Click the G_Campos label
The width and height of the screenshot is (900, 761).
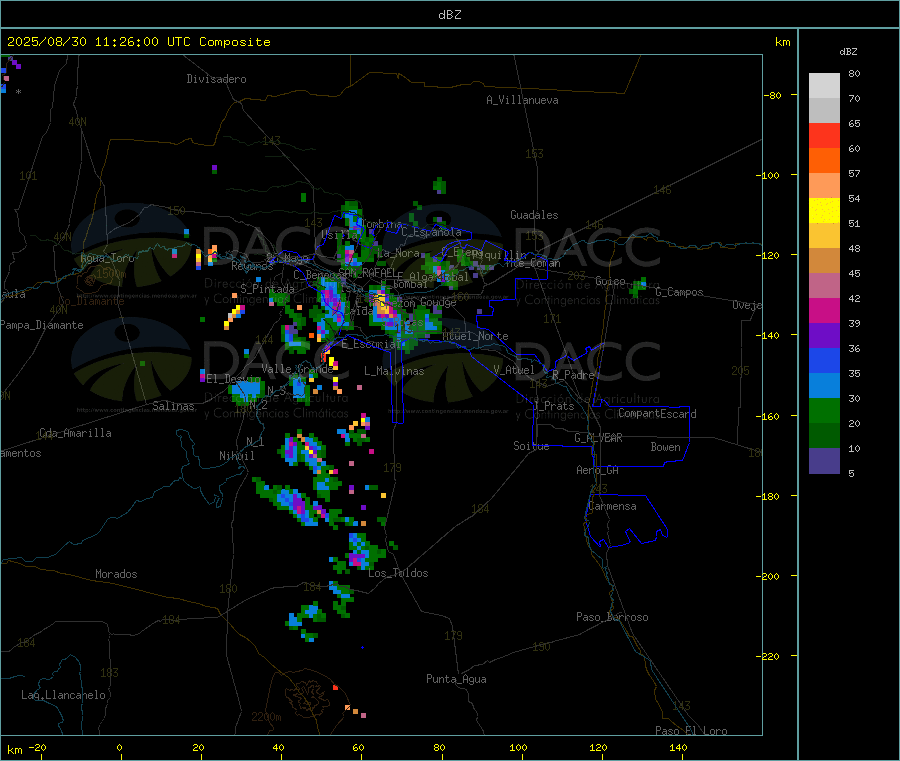(x=680, y=292)
